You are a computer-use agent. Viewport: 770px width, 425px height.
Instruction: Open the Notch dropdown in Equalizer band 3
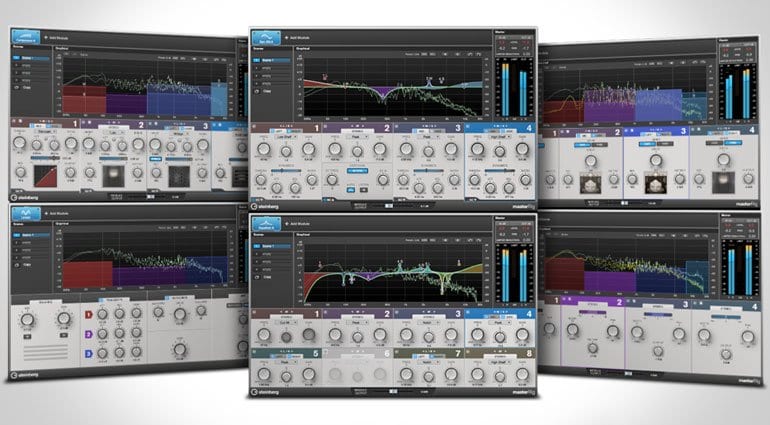pyautogui.click(x=429, y=323)
